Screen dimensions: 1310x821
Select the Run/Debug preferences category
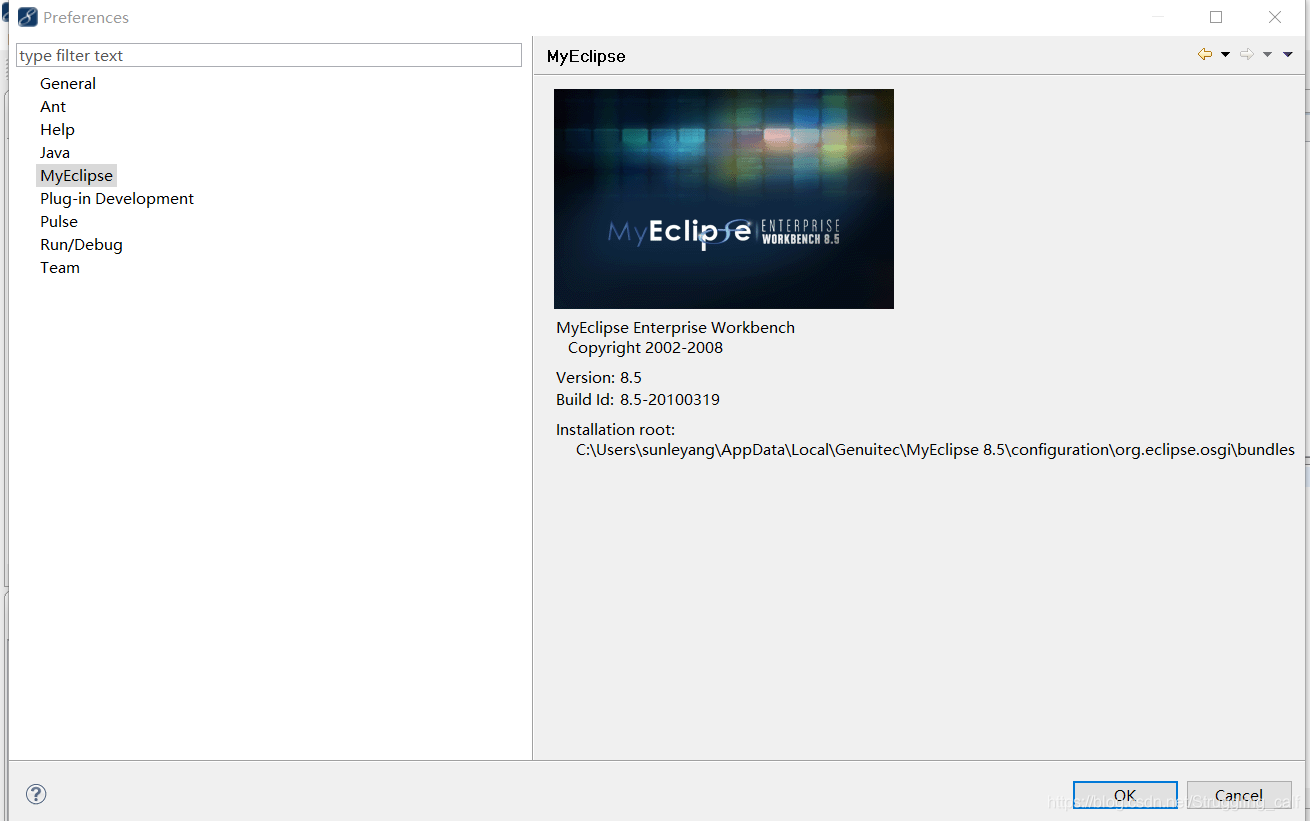coord(81,245)
